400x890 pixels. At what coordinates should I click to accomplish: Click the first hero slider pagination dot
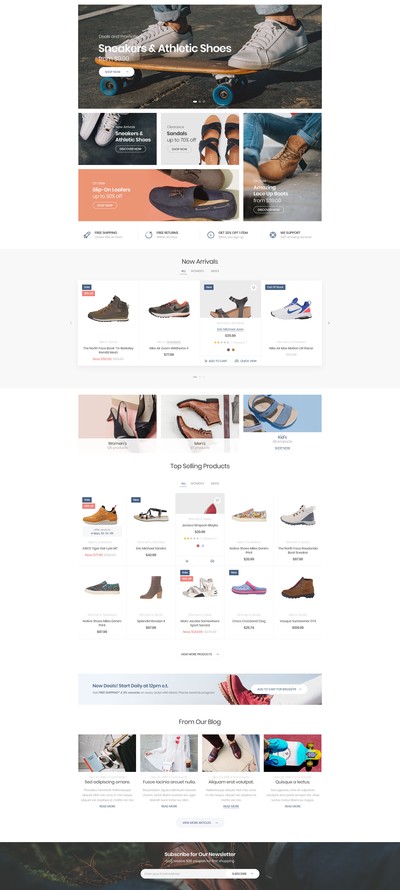point(195,102)
